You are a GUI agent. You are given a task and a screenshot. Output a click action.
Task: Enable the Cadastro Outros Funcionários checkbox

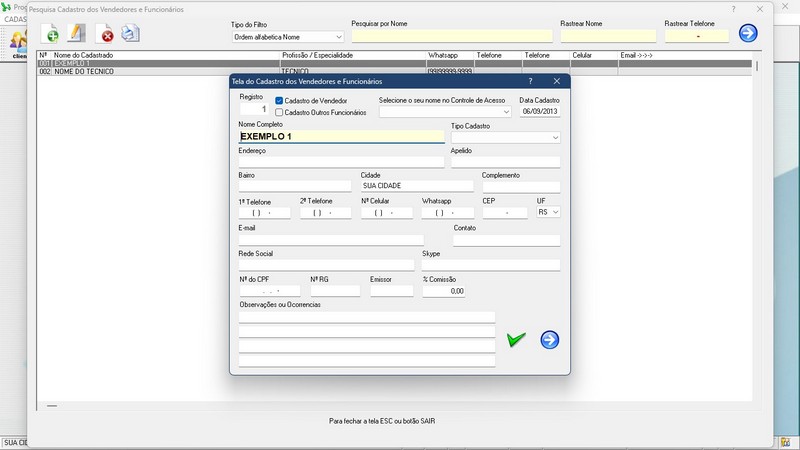(280, 113)
